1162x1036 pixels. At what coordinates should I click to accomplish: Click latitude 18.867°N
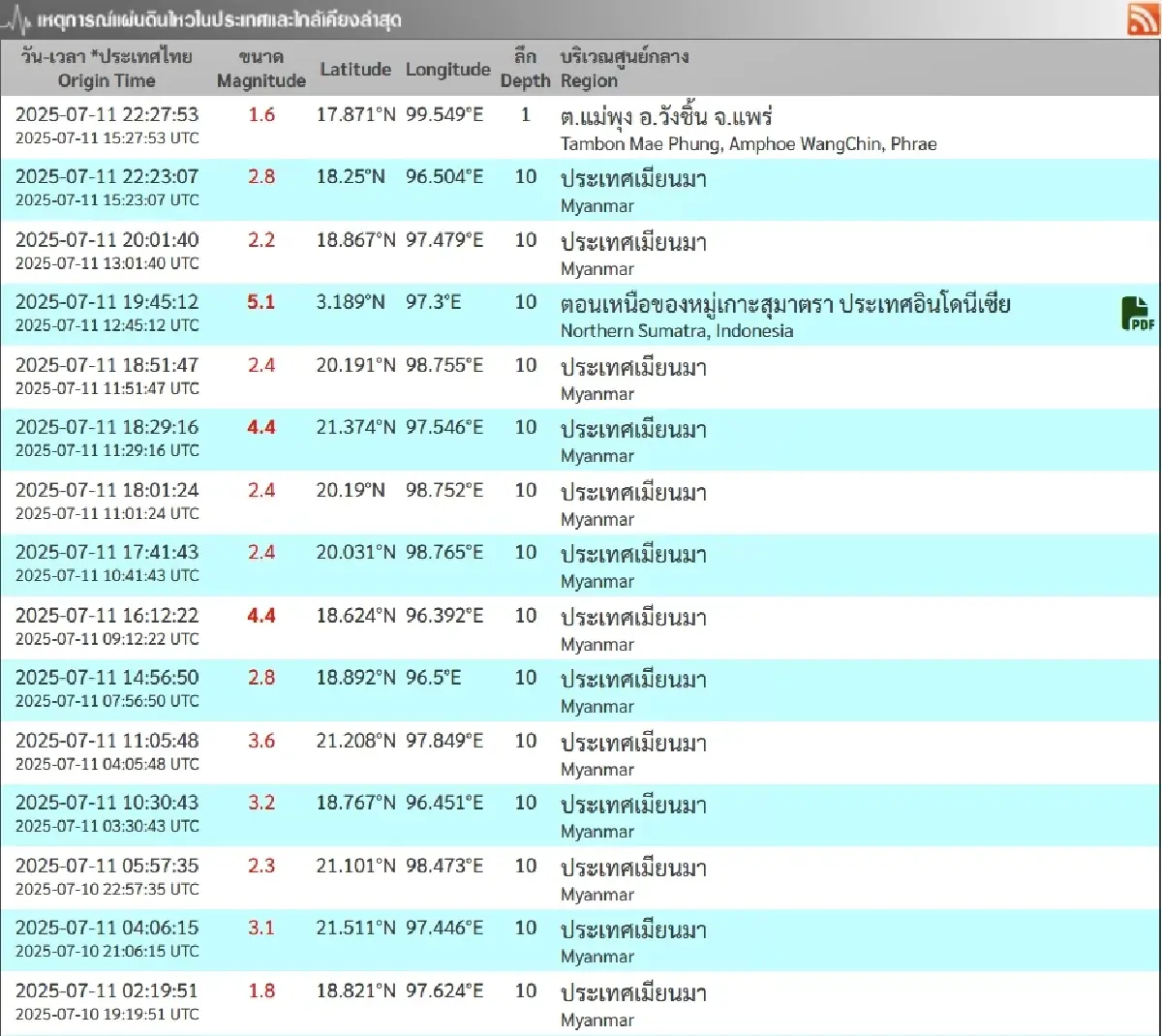(355, 239)
